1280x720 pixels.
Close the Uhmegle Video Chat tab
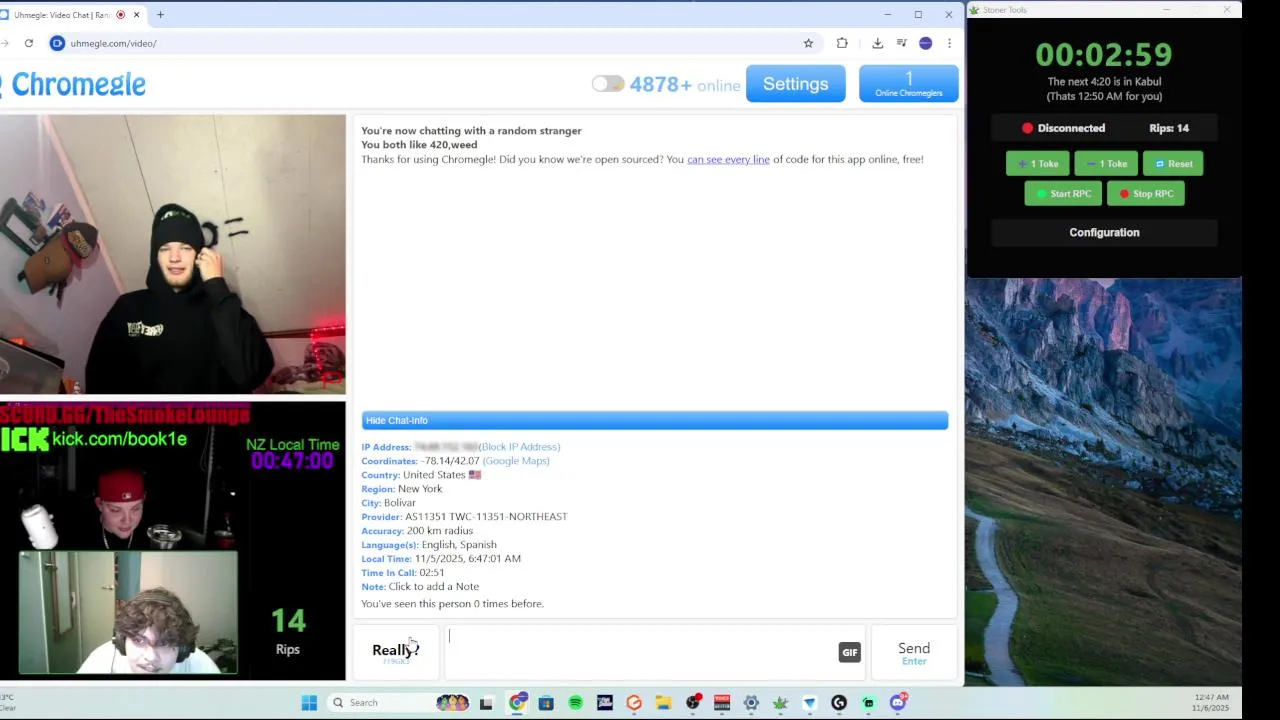pos(136,15)
